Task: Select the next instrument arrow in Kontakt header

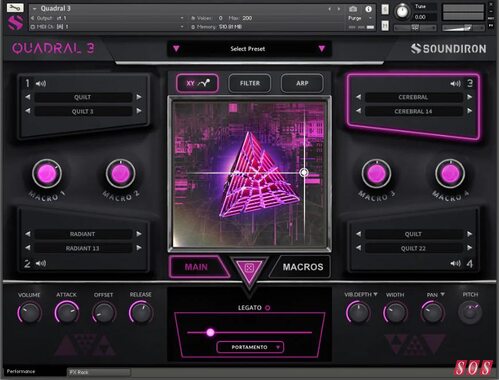Action: coord(339,9)
